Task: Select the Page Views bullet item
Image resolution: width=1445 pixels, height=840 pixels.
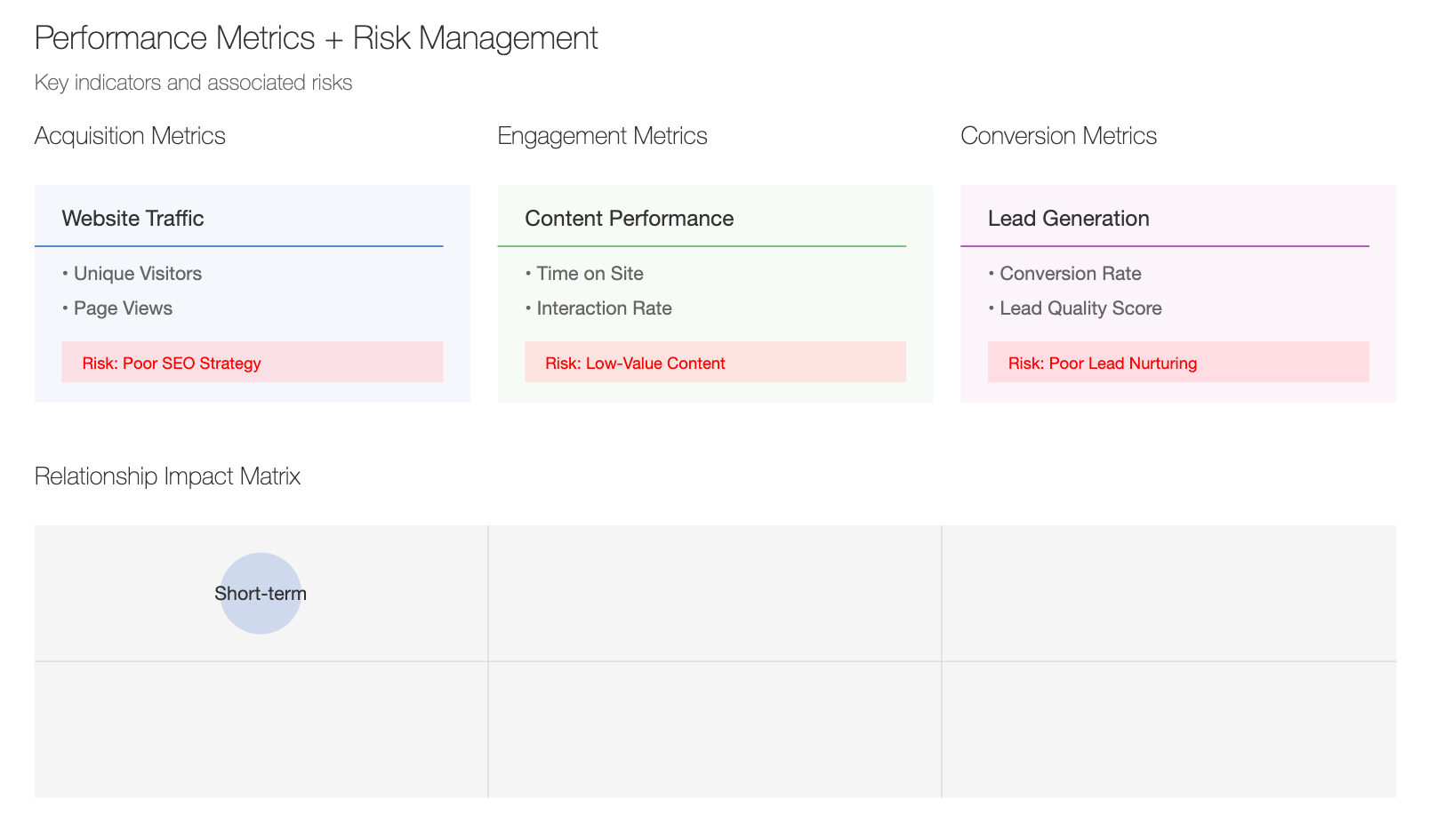Action: [x=117, y=308]
